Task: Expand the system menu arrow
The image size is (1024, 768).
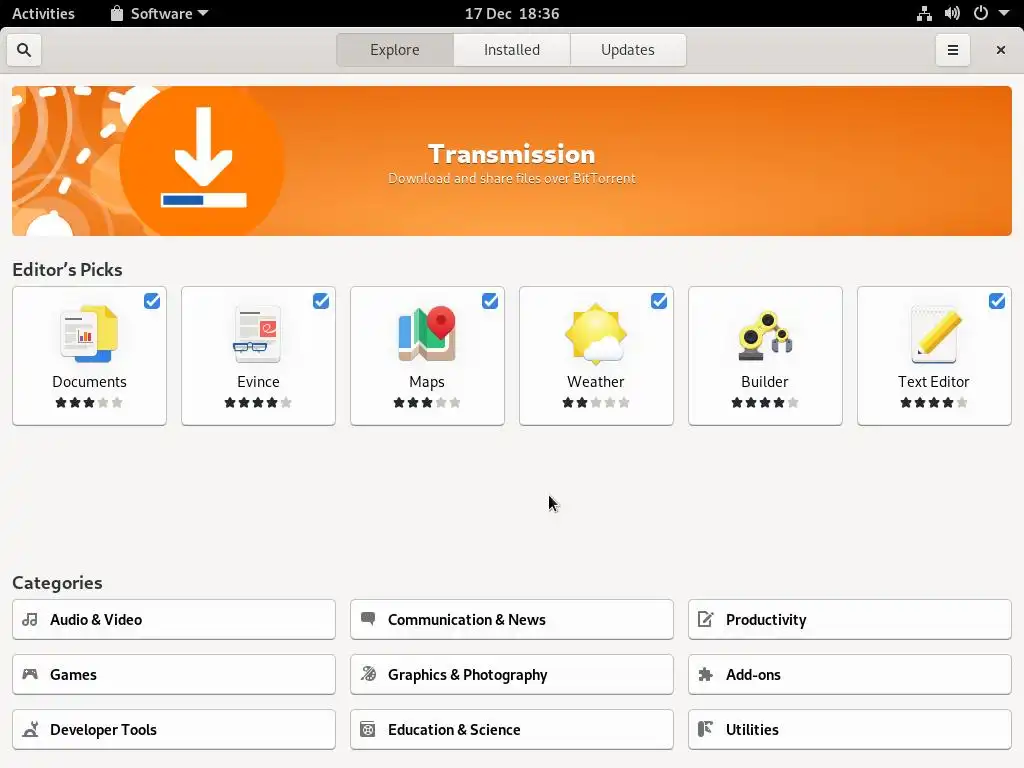Action: [x=1004, y=13]
